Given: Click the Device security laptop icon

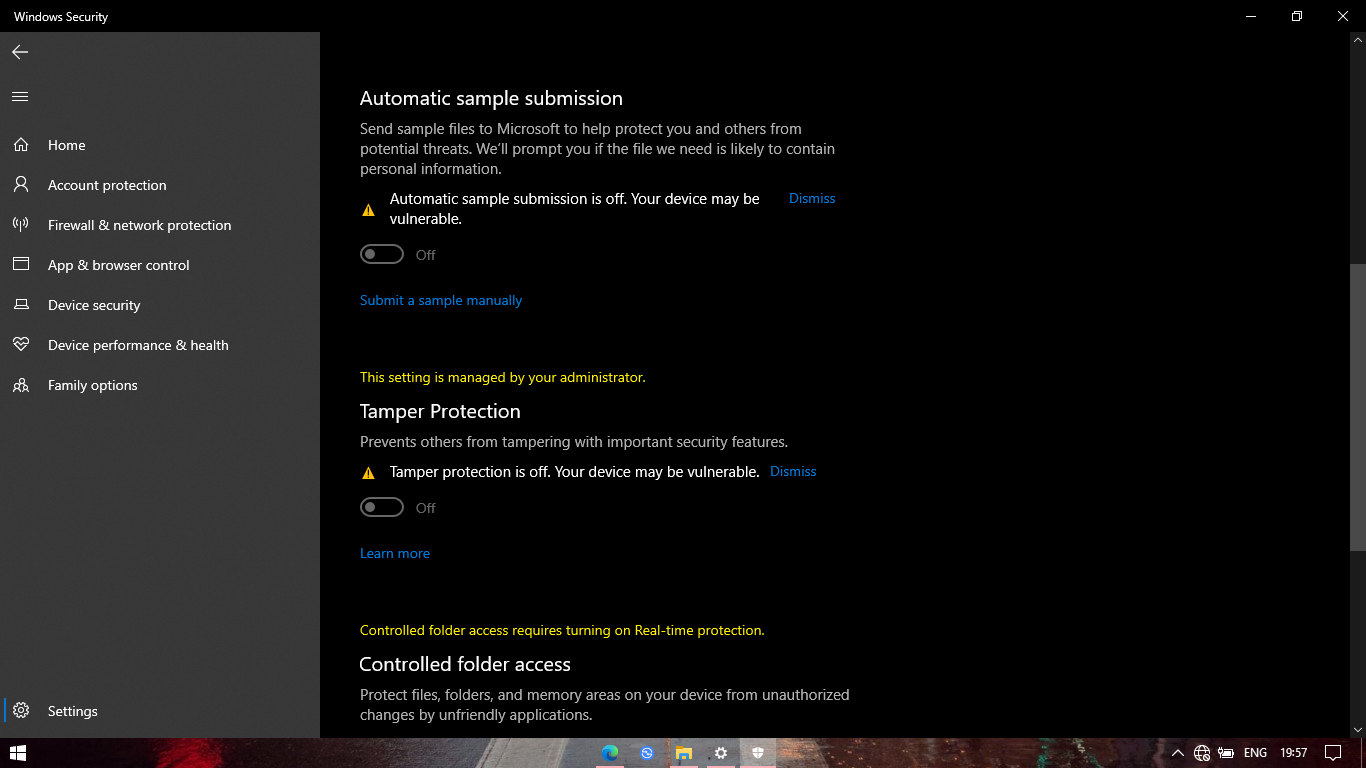Looking at the screenshot, I should tap(21, 305).
